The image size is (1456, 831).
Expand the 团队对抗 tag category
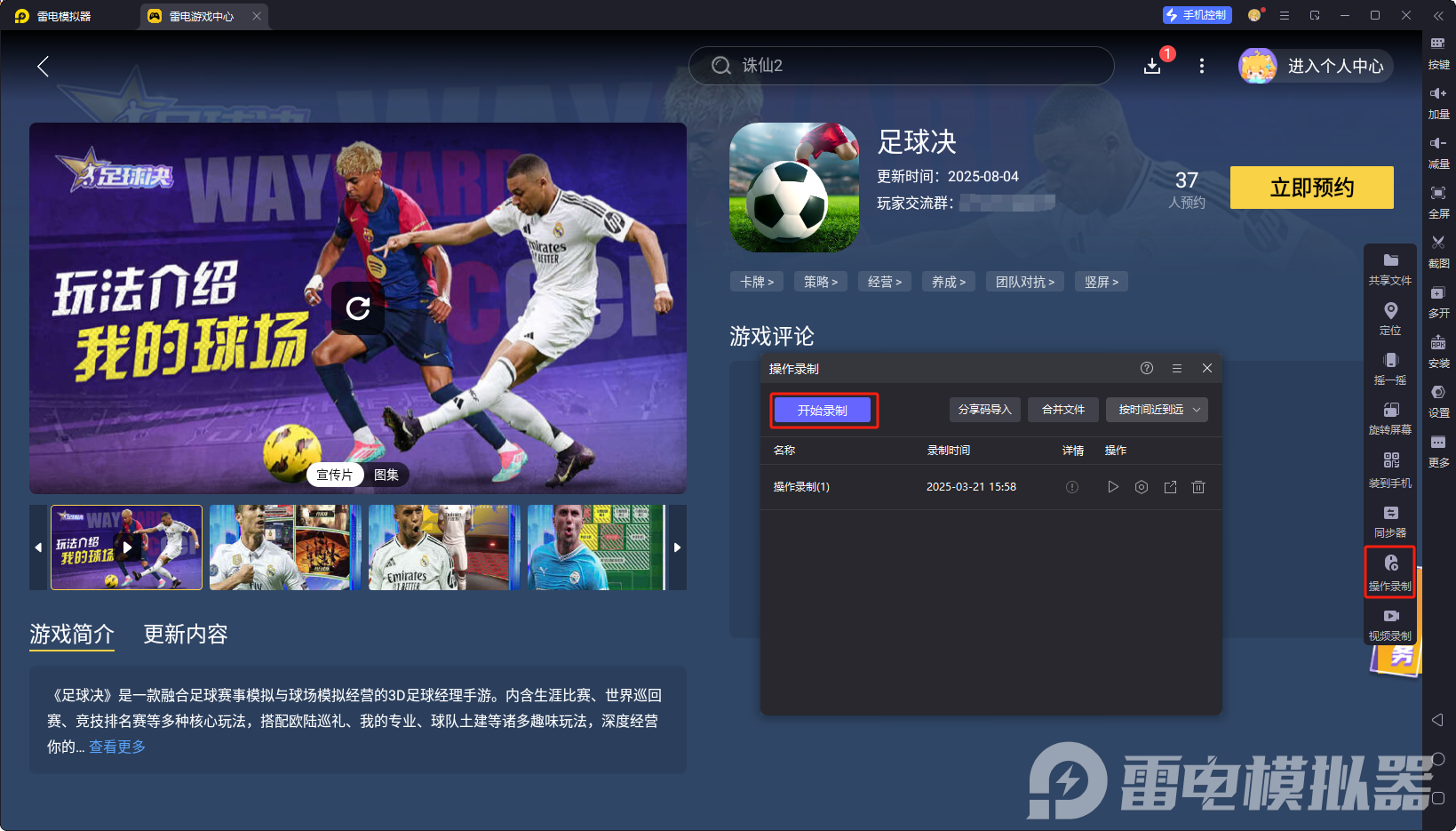click(1025, 282)
